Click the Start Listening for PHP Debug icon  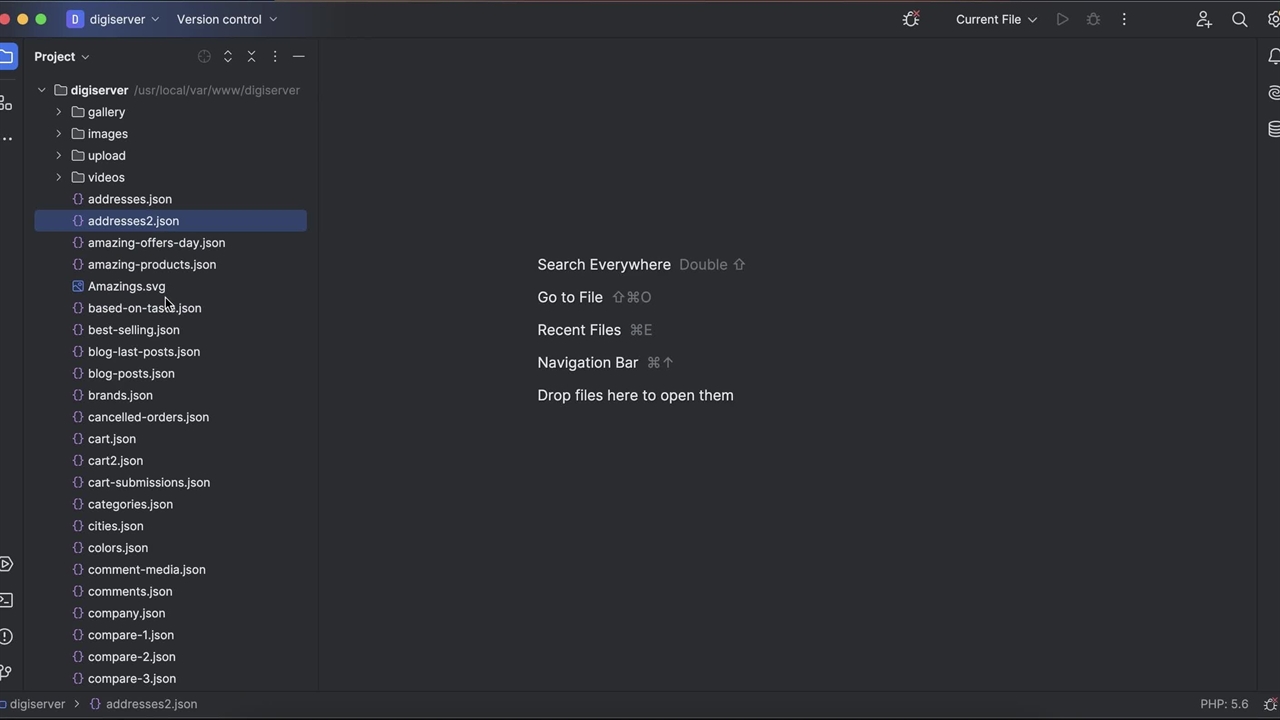tap(911, 19)
